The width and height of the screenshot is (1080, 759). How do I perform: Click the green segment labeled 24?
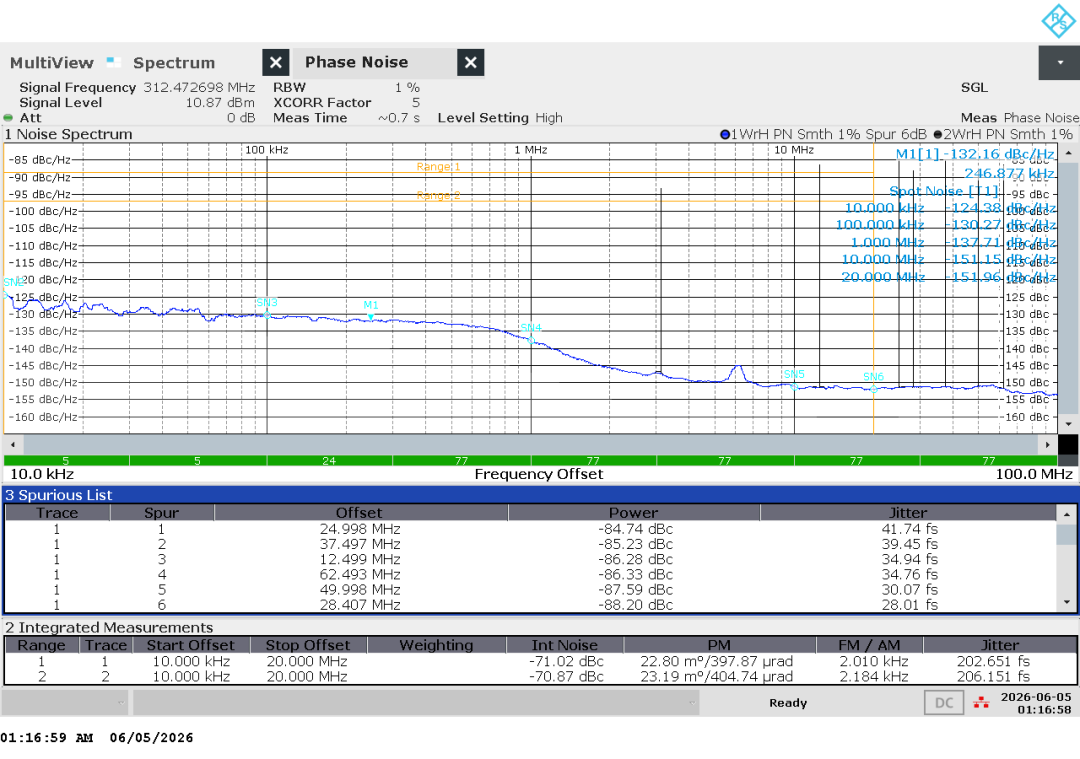click(x=329, y=460)
